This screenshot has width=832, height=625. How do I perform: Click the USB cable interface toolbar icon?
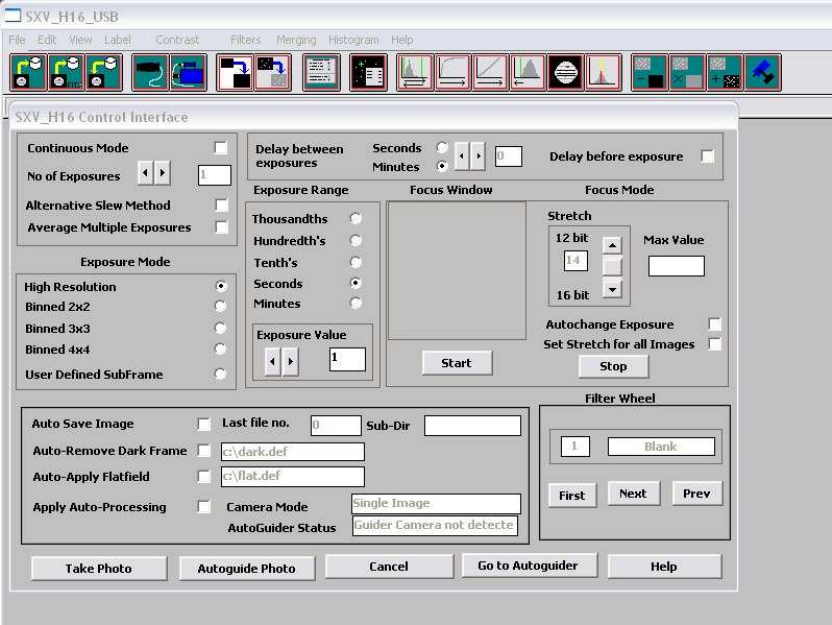150,72
